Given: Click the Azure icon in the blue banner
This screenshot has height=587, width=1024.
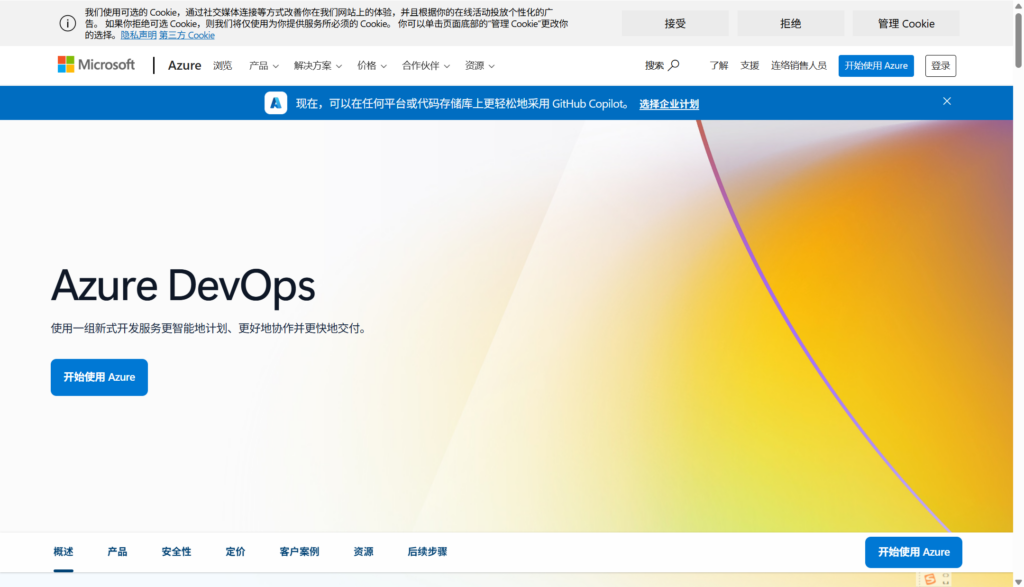Looking at the screenshot, I should [x=276, y=103].
